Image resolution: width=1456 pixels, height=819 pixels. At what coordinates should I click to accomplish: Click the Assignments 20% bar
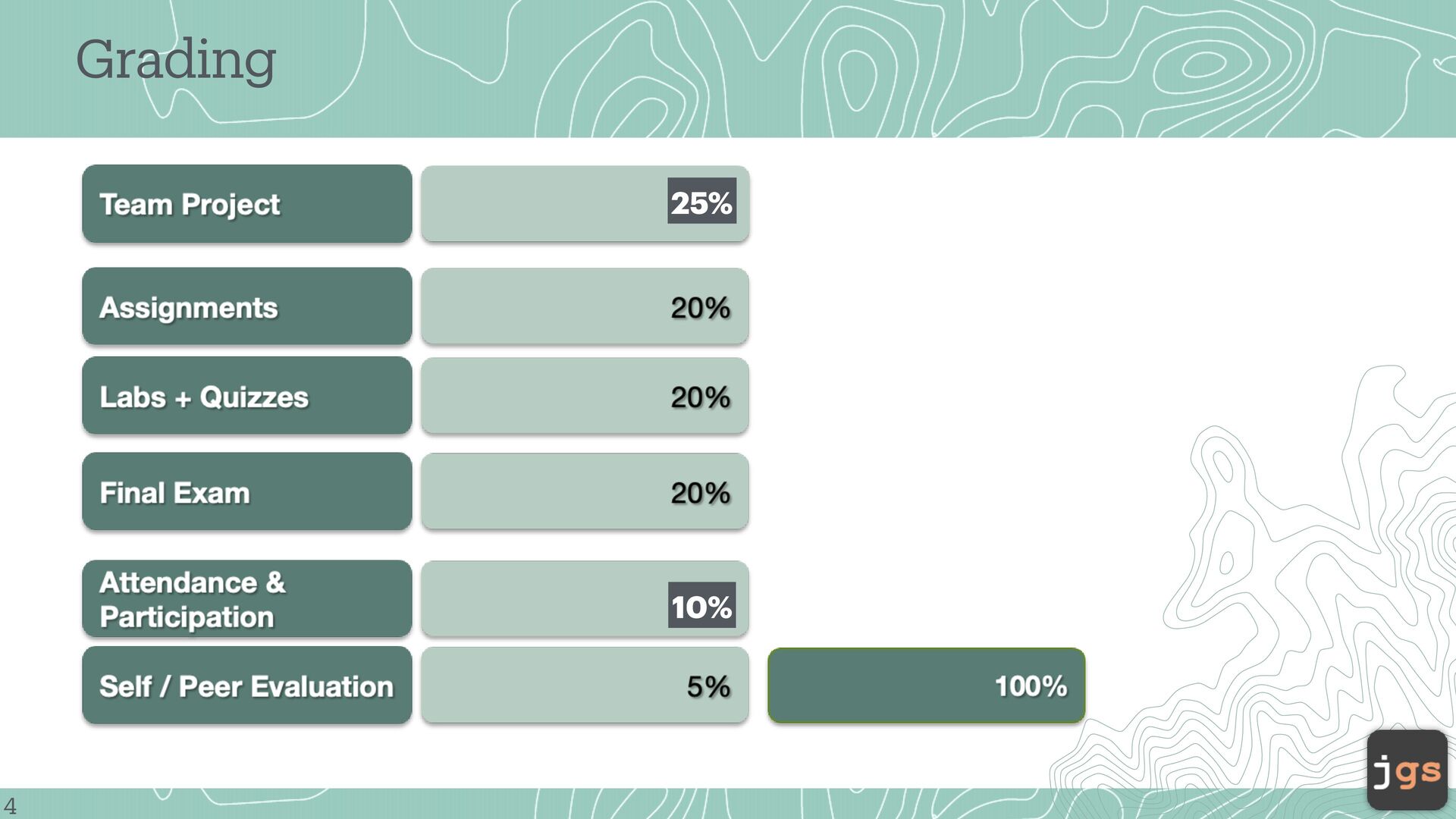[x=585, y=306]
